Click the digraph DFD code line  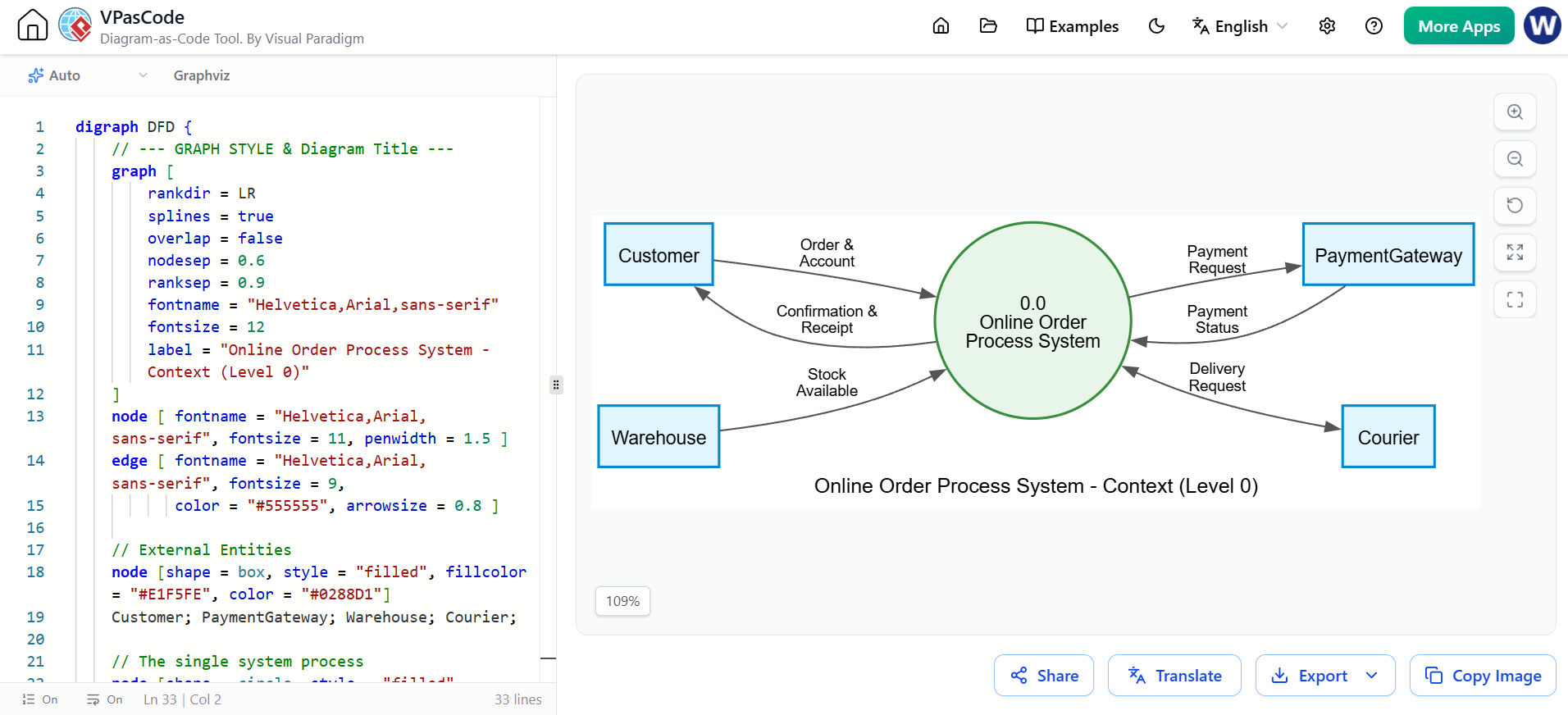[x=134, y=127]
